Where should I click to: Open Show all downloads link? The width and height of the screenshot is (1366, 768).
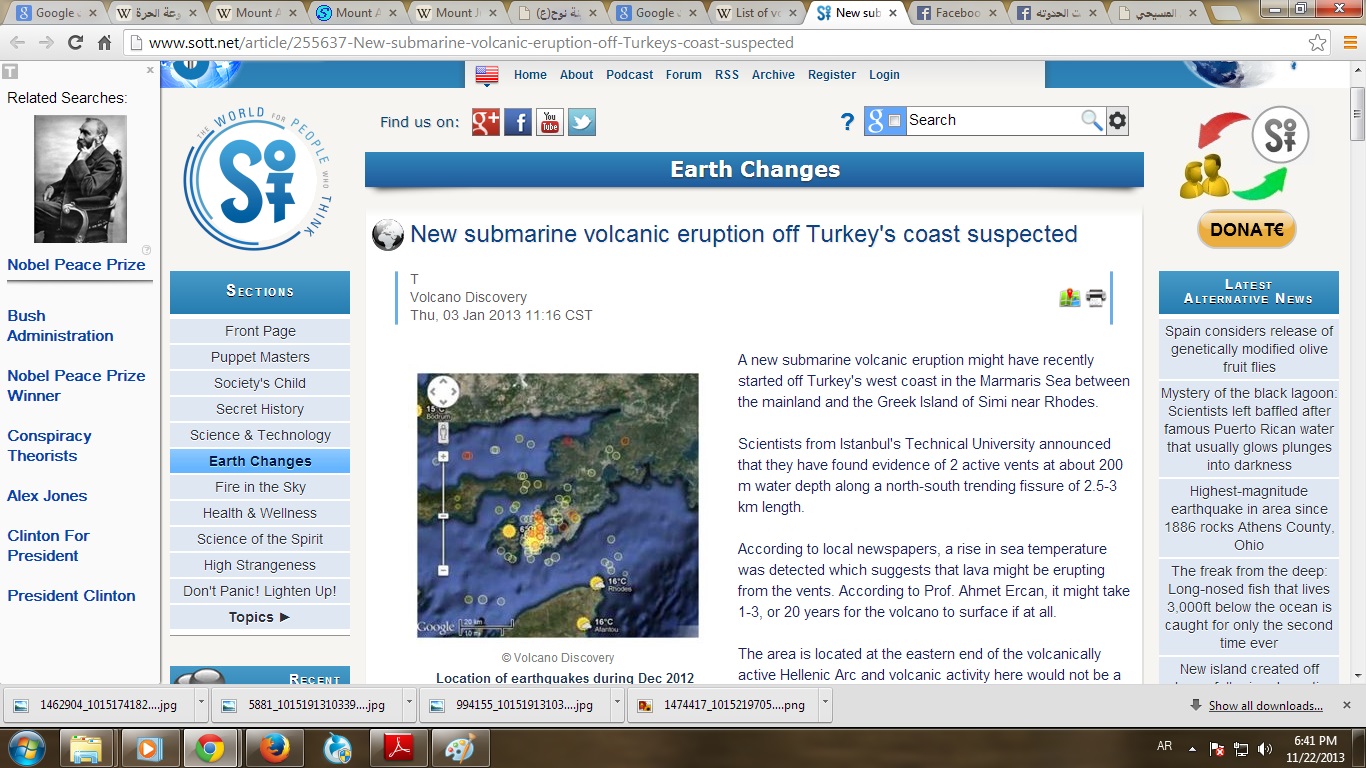[1265, 706]
